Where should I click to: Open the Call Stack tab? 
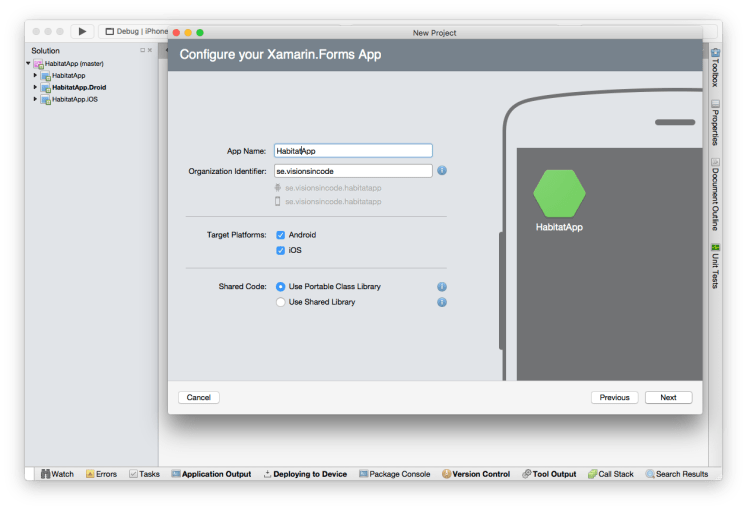tap(611, 474)
